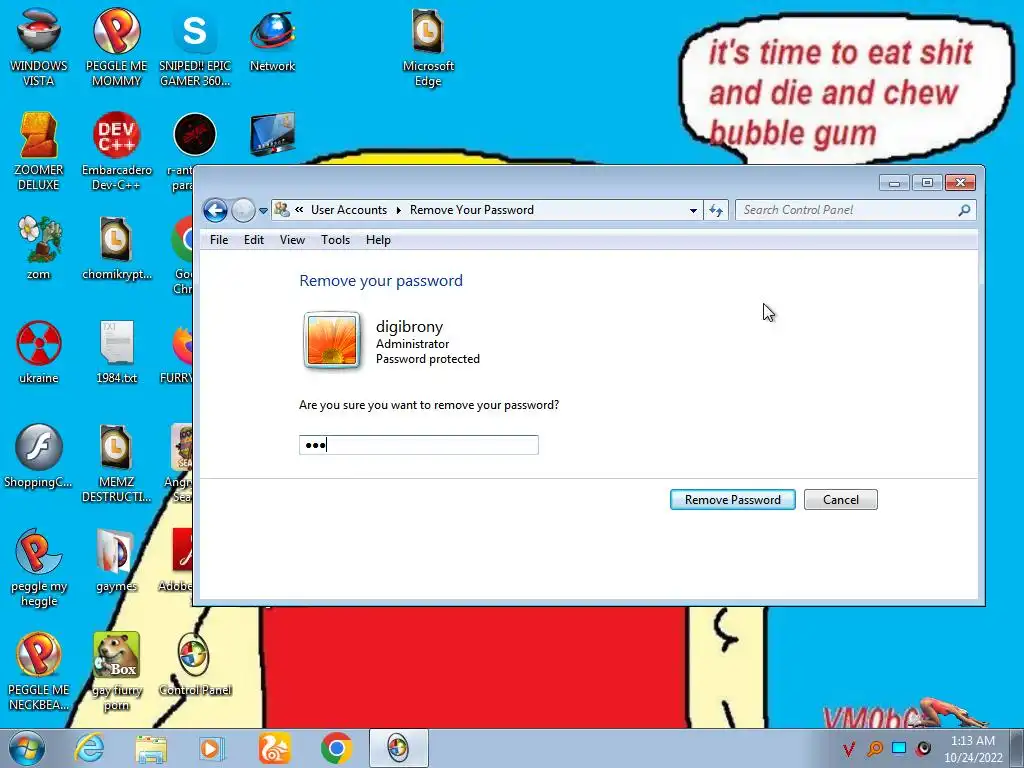The height and width of the screenshot is (768, 1024).
Task: Click the round dark tray icon left of the clock
Action: point(923,748)
